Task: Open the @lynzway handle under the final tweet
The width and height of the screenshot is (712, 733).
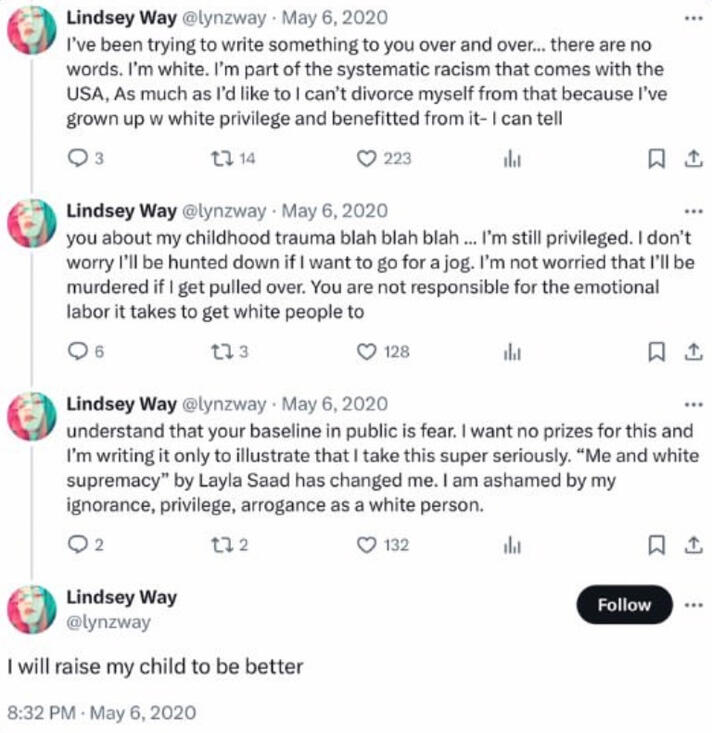Action: tap(108, 622)
